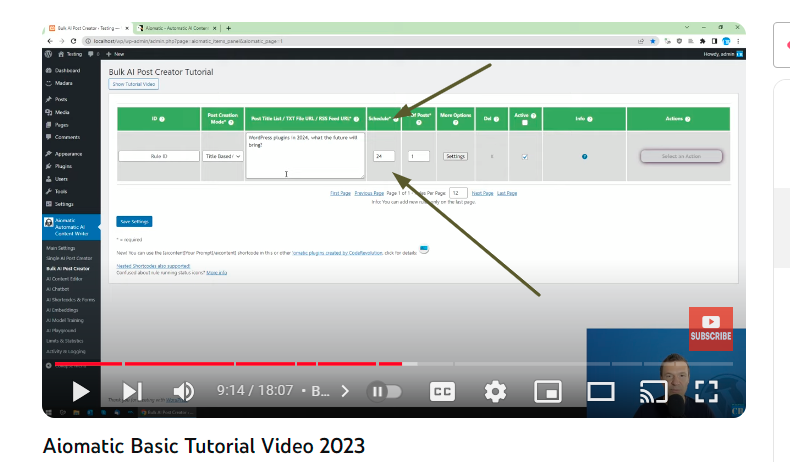
Task: Click the ID column help icon
Action: 162,119
